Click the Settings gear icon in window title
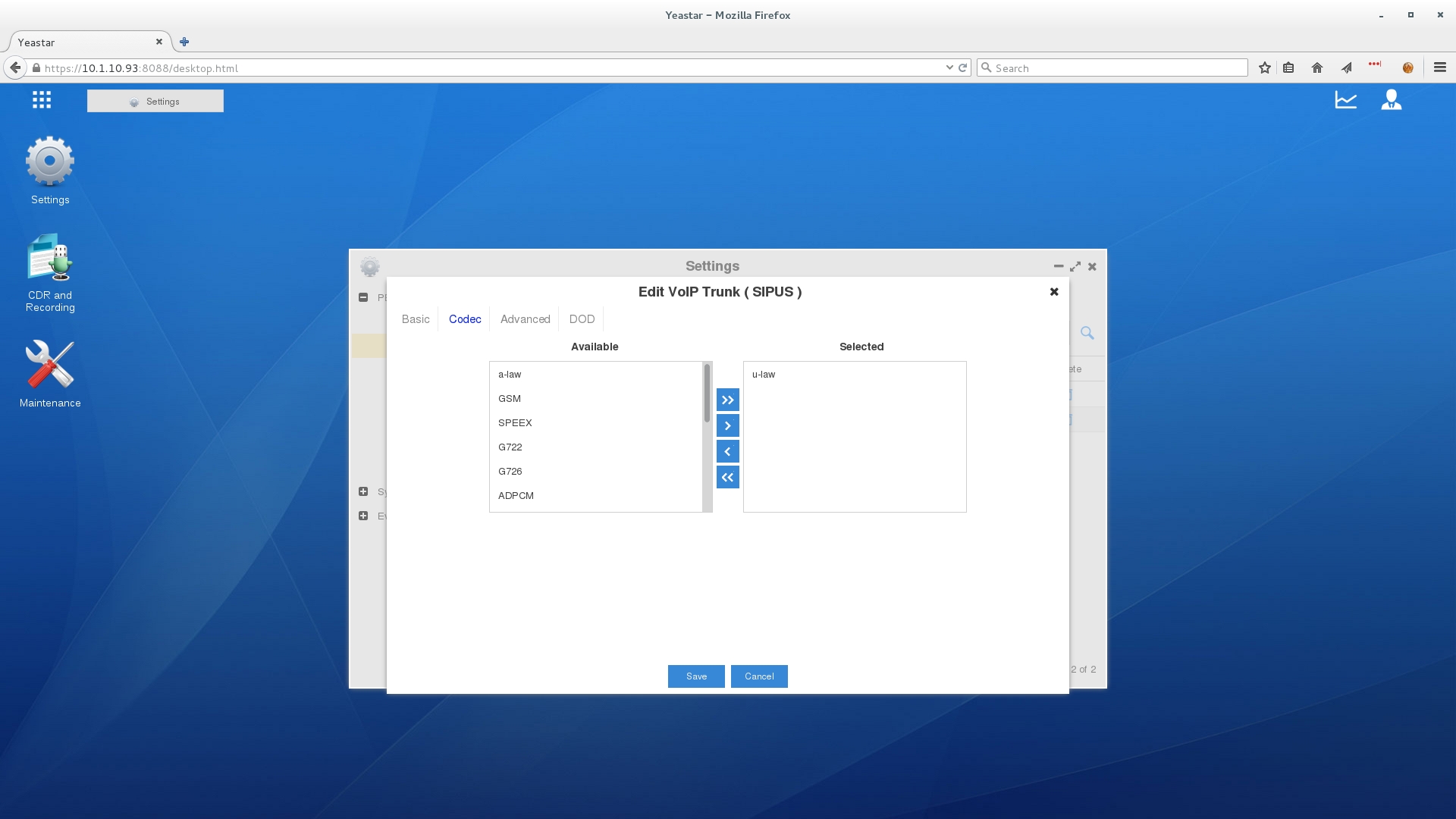1456x819 pixels. point(370,266)
